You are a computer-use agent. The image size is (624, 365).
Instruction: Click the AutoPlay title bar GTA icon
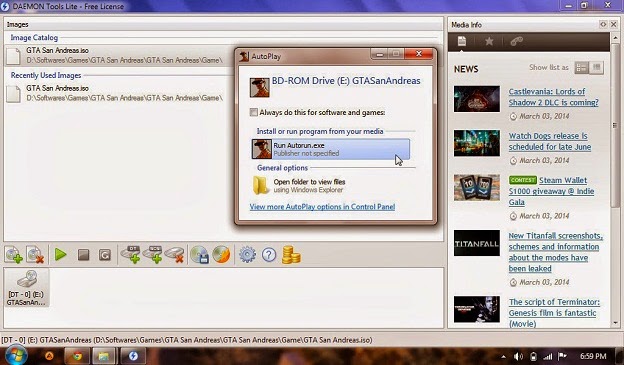click(x=244, y=56)
